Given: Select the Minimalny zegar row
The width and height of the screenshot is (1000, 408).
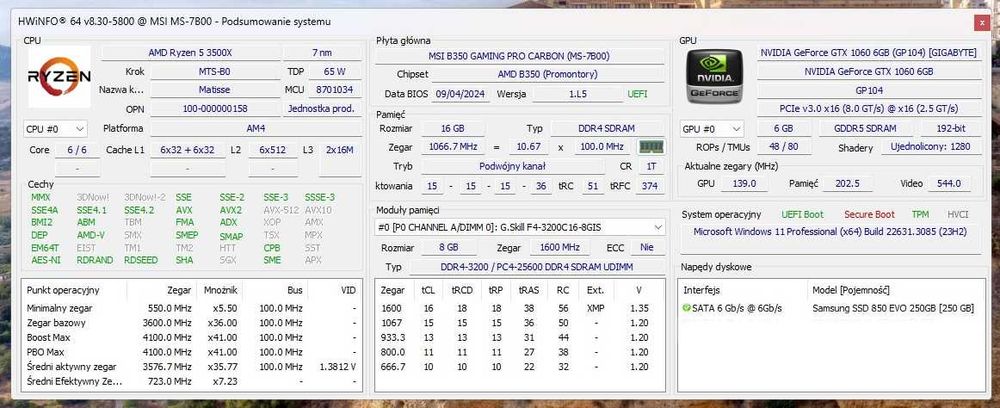Looking at the screenshot, I should pos(191,309).
